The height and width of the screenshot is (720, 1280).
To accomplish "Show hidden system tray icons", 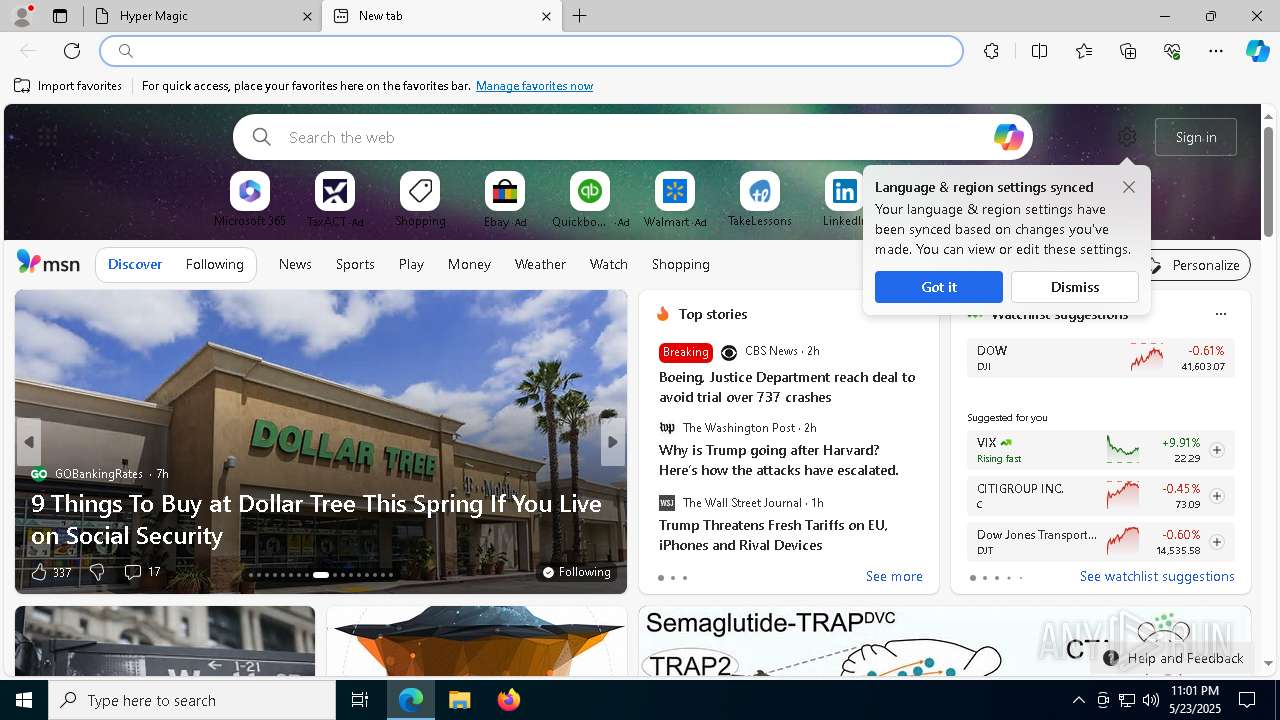I will [1078, 700].
